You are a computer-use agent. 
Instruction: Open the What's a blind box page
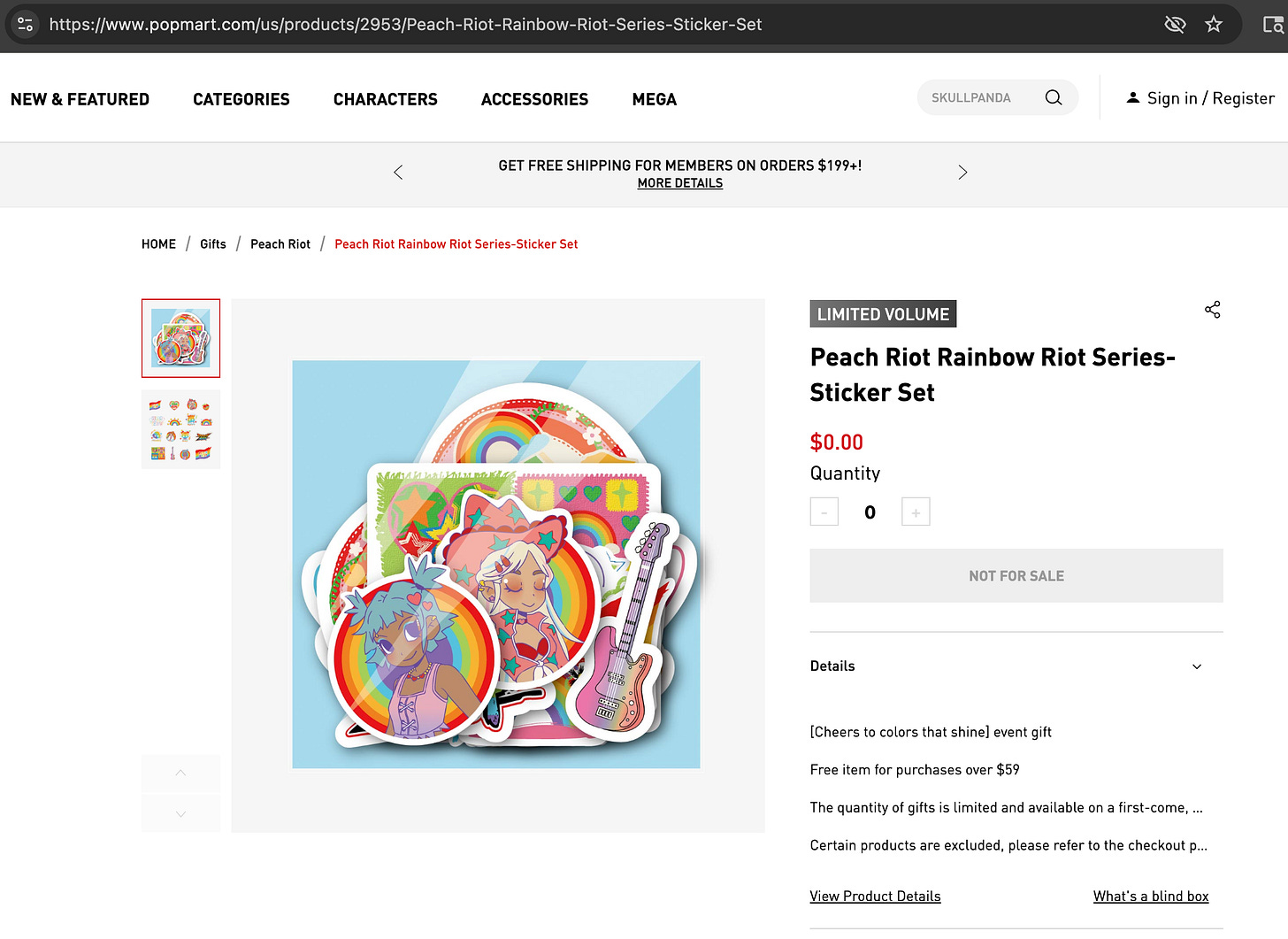point(1151,896)
